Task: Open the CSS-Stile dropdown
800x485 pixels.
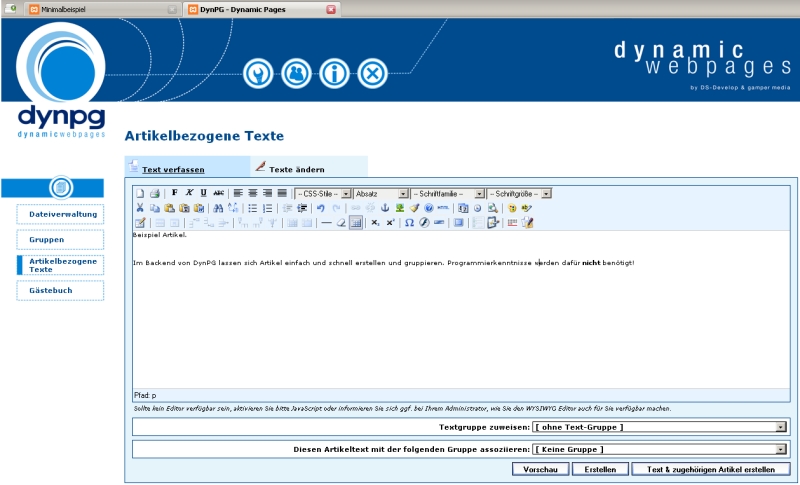Action: click(x=323, y=193)
